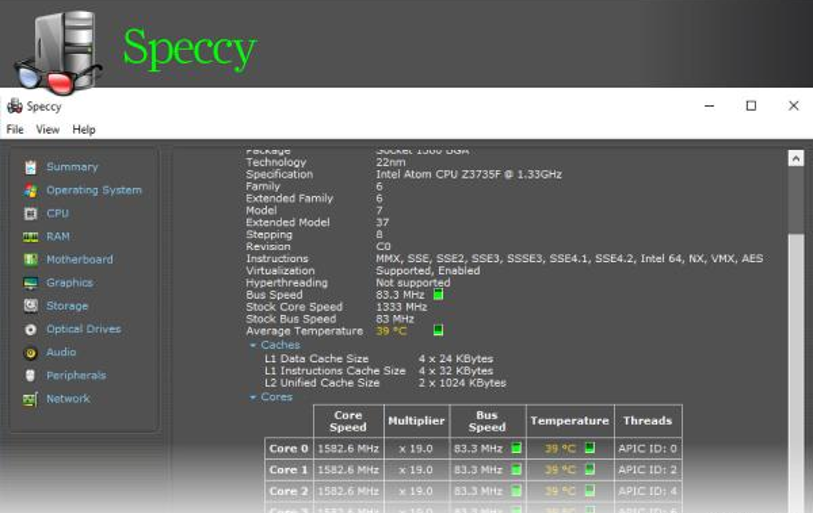Go to the Network section
Image resolution: width=814 pixels, height=513 pixels.
[x=68, y=399]
